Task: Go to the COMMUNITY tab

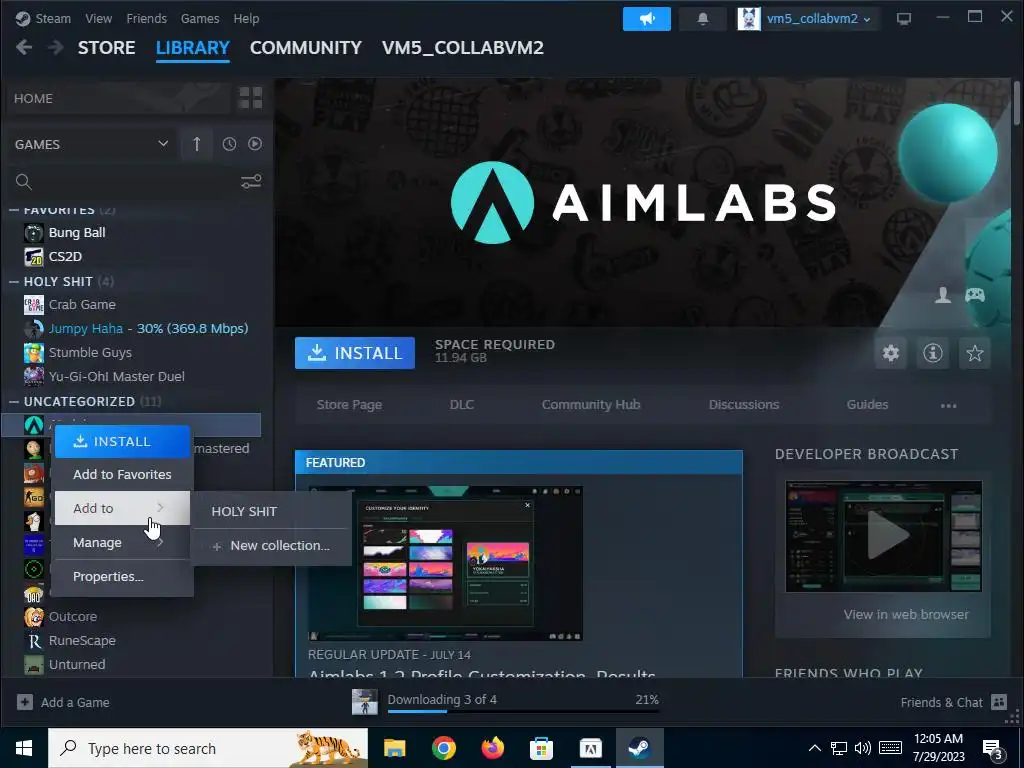Action: point(306,48)
